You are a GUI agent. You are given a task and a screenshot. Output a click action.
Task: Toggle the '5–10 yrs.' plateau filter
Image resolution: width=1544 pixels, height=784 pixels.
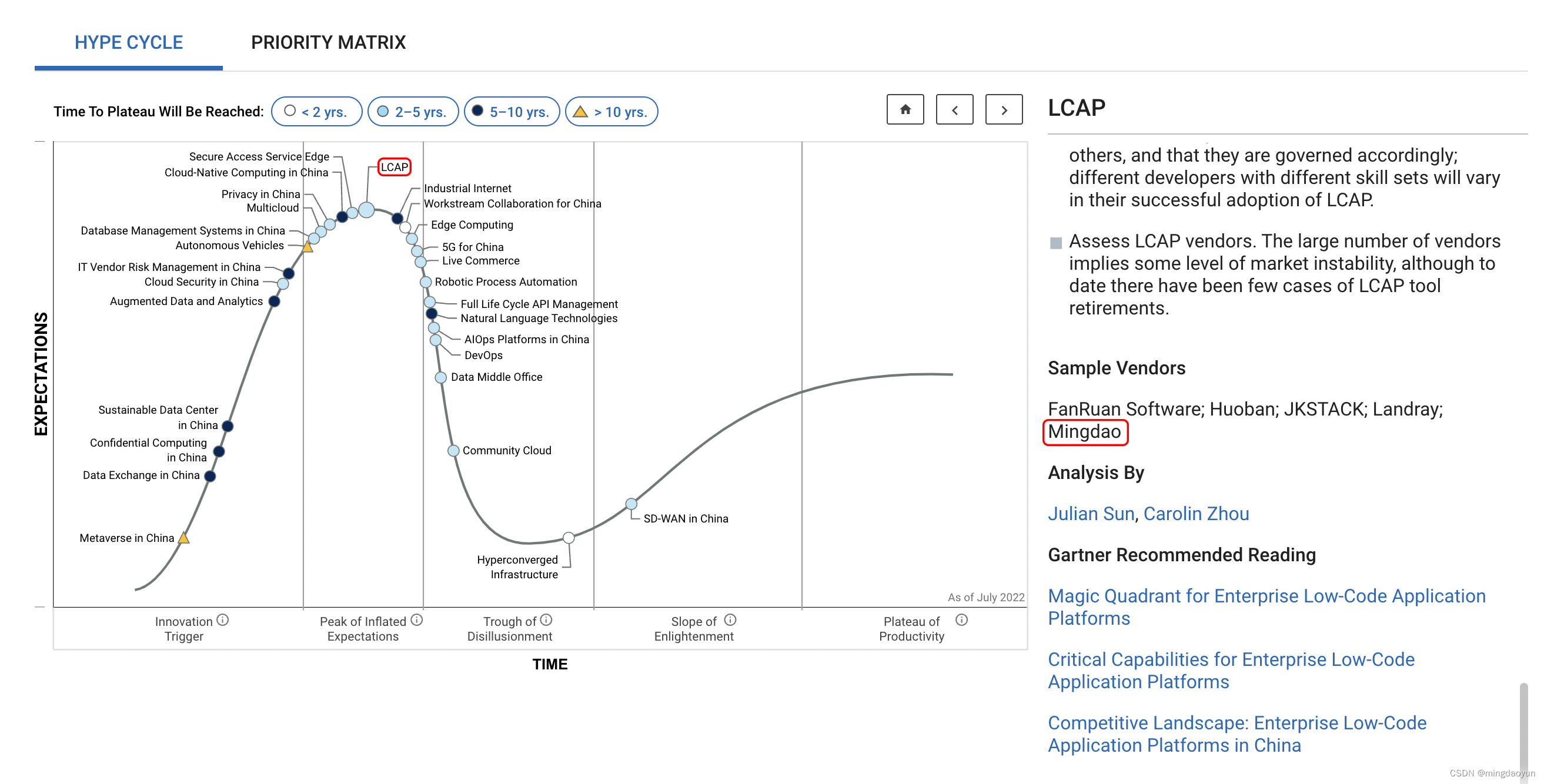(x=512, y=112)
